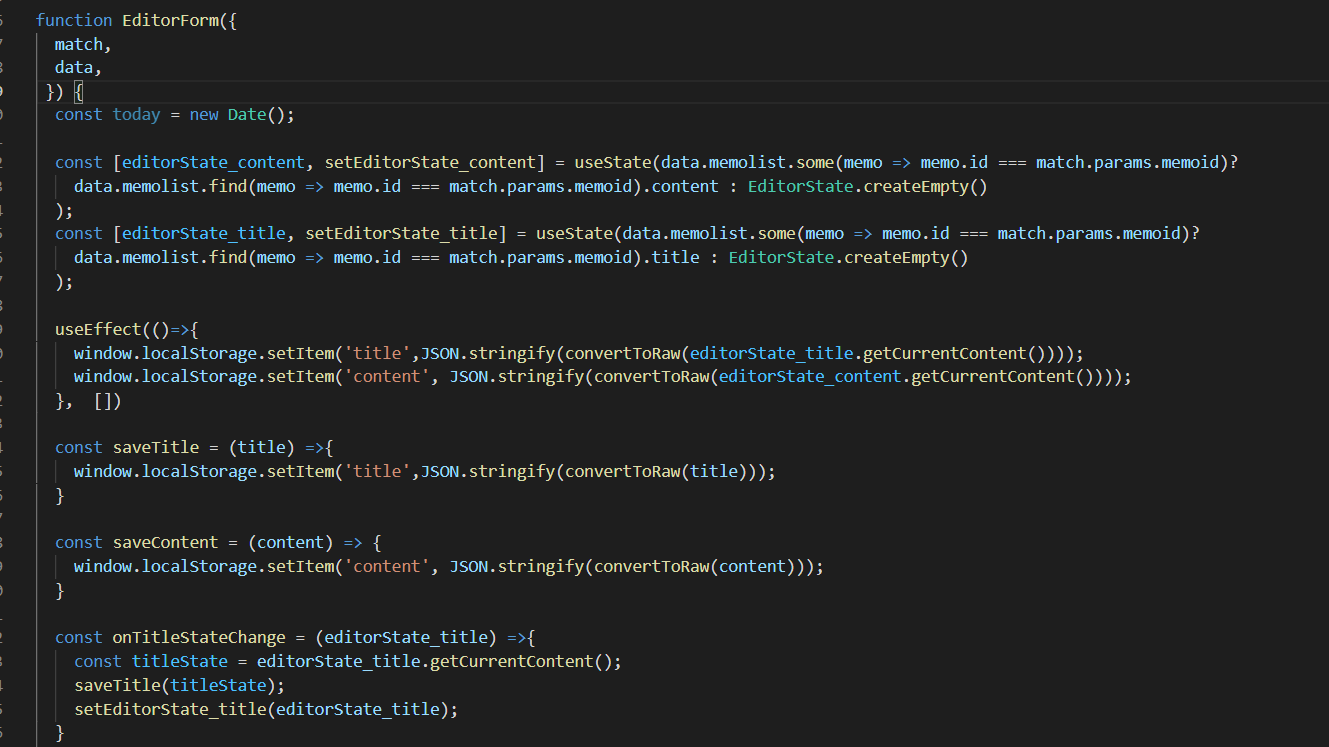Click the useEffect hook name
Image resolution: width=1329 pixels, height=747 pixels.
click(98, 329)
